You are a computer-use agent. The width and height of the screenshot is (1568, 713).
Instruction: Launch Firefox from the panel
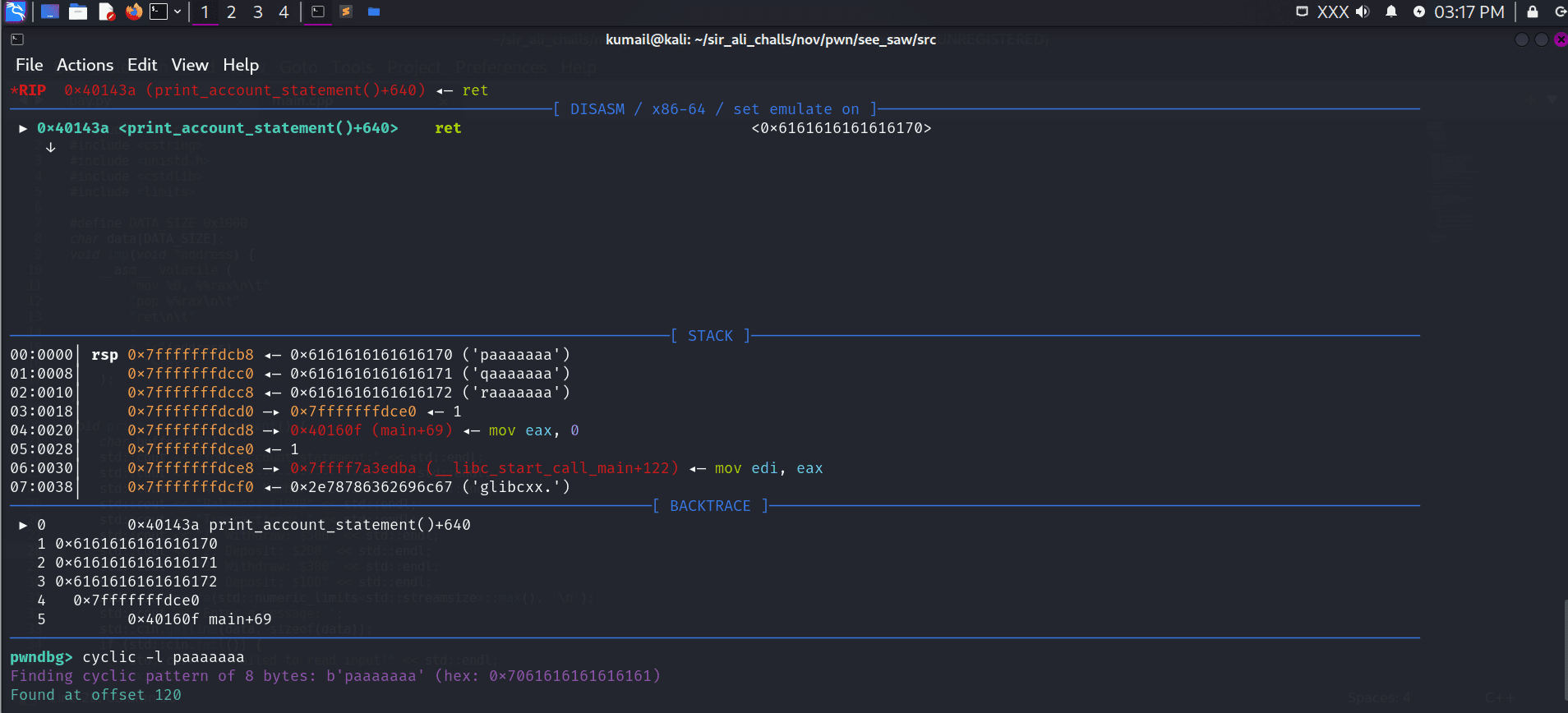tap(133, 11)
